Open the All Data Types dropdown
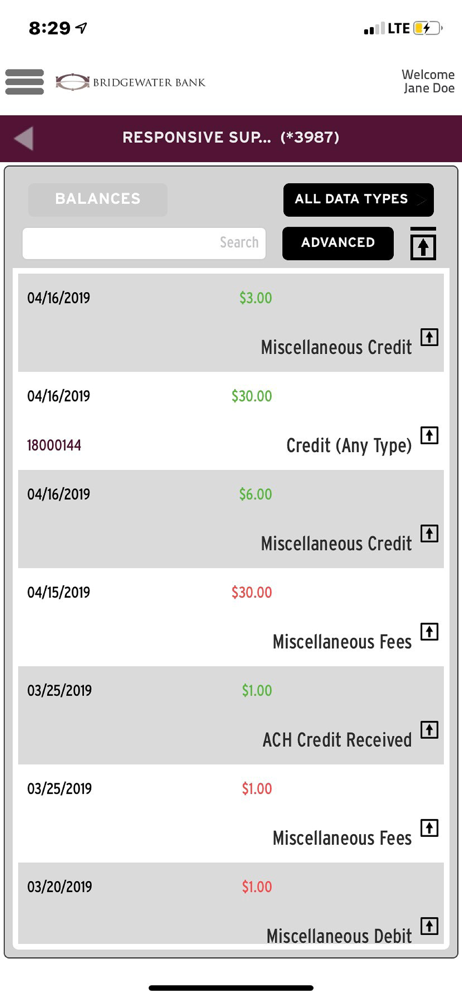This screenshot has height=1000, width=462. (358, 200)
